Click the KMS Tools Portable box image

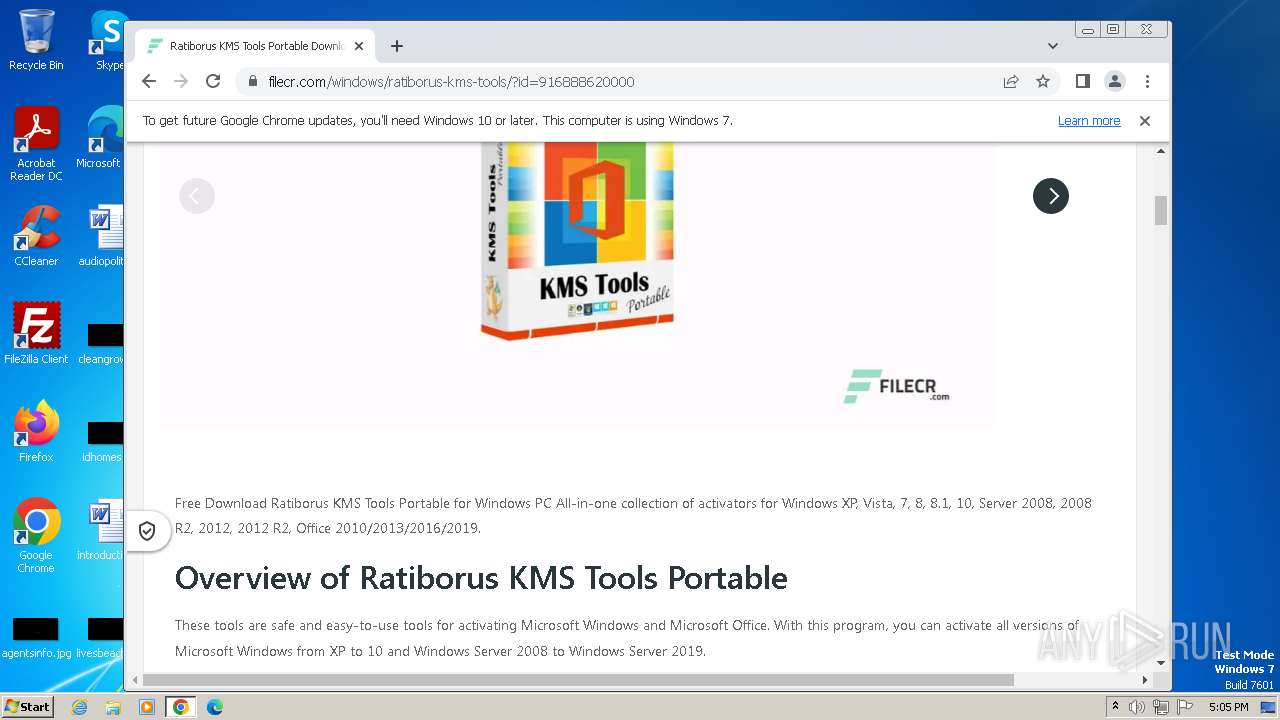click(x=577, y=240)
